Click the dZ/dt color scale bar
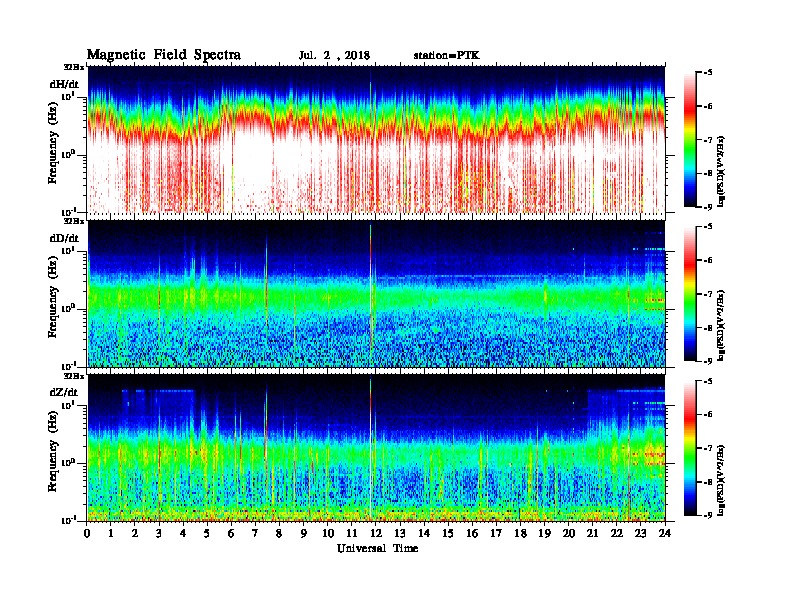792x612 pixels. pyautogui.click(x=690, y=448)
